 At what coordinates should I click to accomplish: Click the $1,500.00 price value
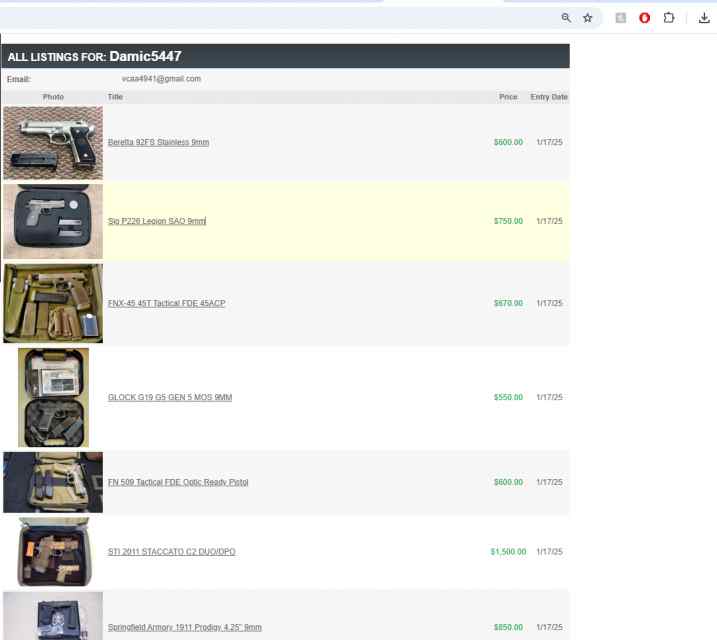coord(508,552)
